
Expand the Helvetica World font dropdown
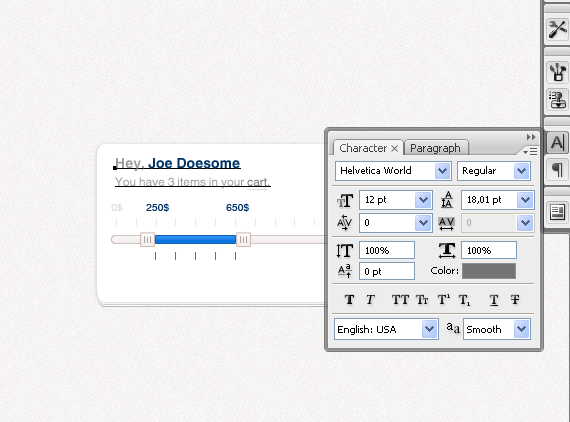pos(442,171)
